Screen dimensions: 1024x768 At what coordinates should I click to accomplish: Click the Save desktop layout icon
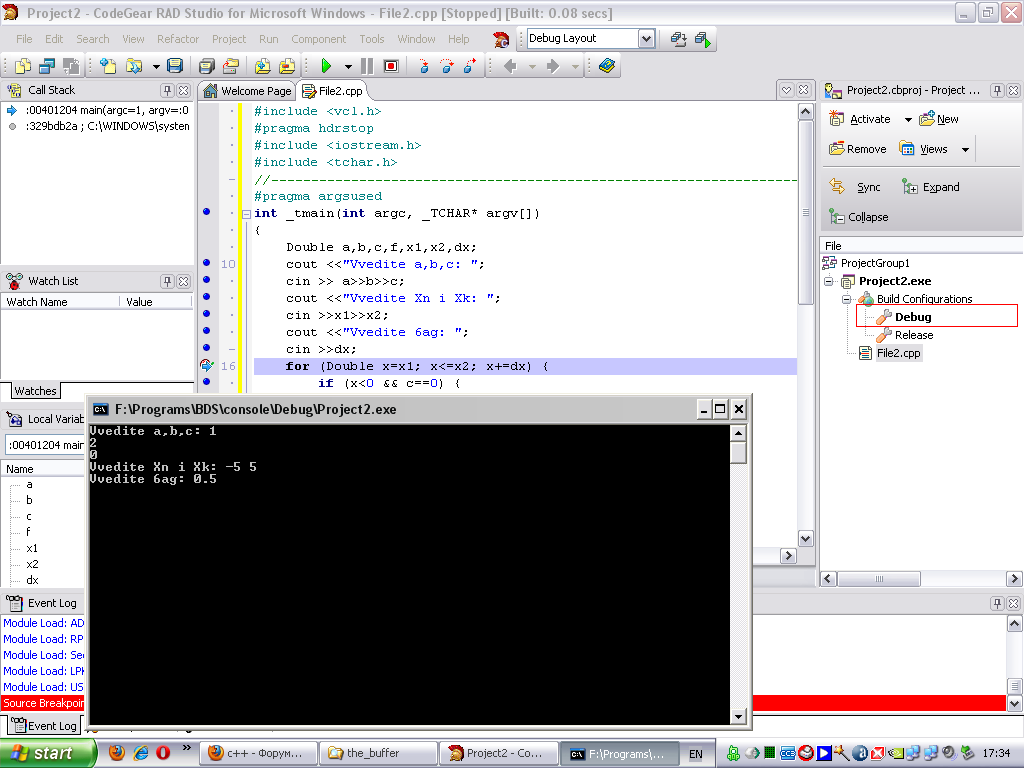[x=679, y=39]
